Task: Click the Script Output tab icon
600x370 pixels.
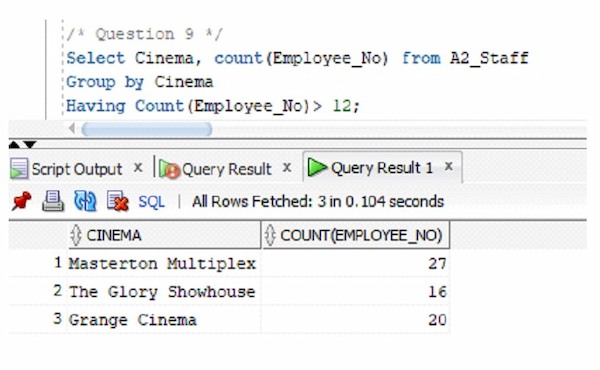Action: [x=19, y=168]
